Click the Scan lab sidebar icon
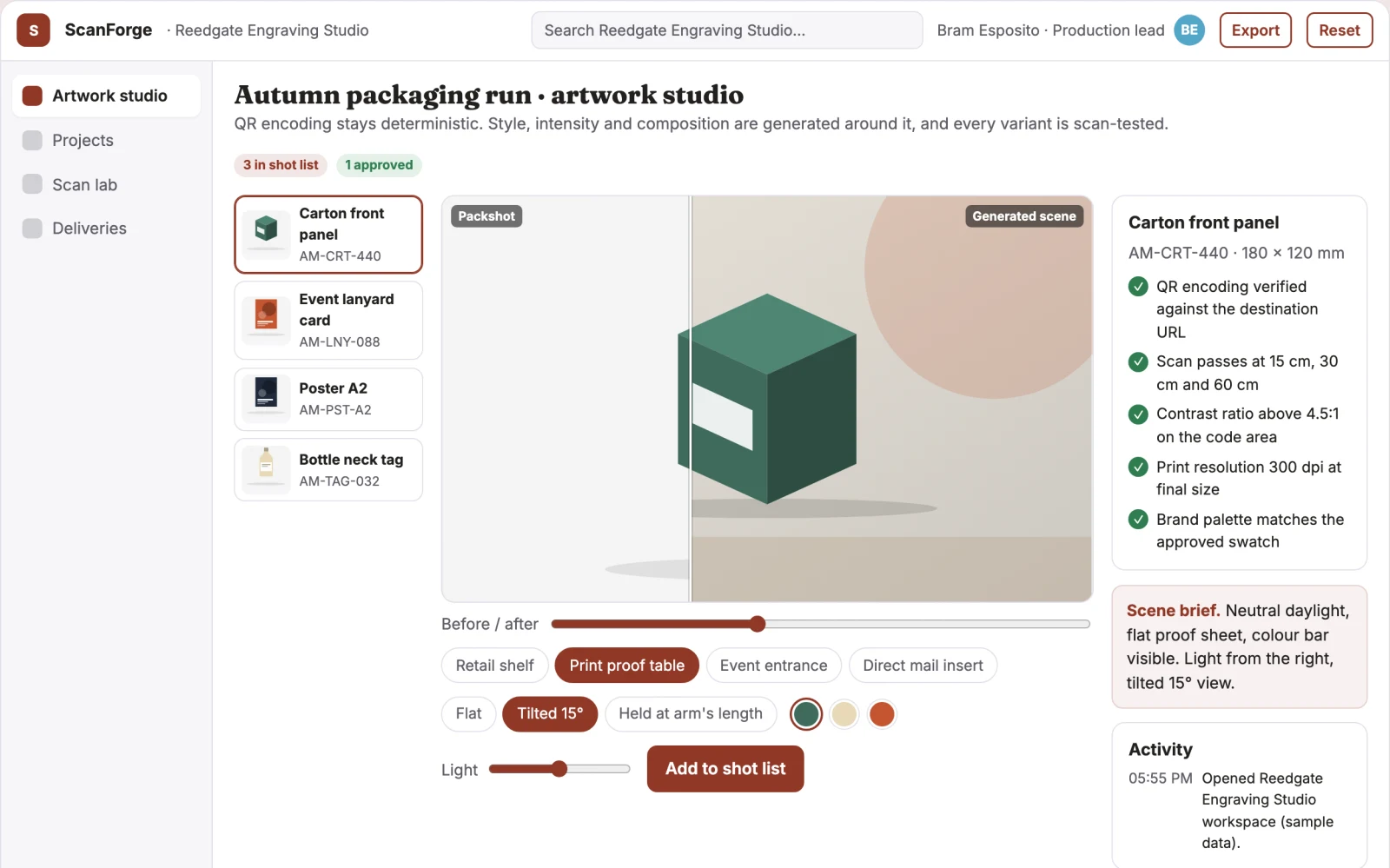The height and width of the screenshot is (868, 1390). click(x=32, y=184)
